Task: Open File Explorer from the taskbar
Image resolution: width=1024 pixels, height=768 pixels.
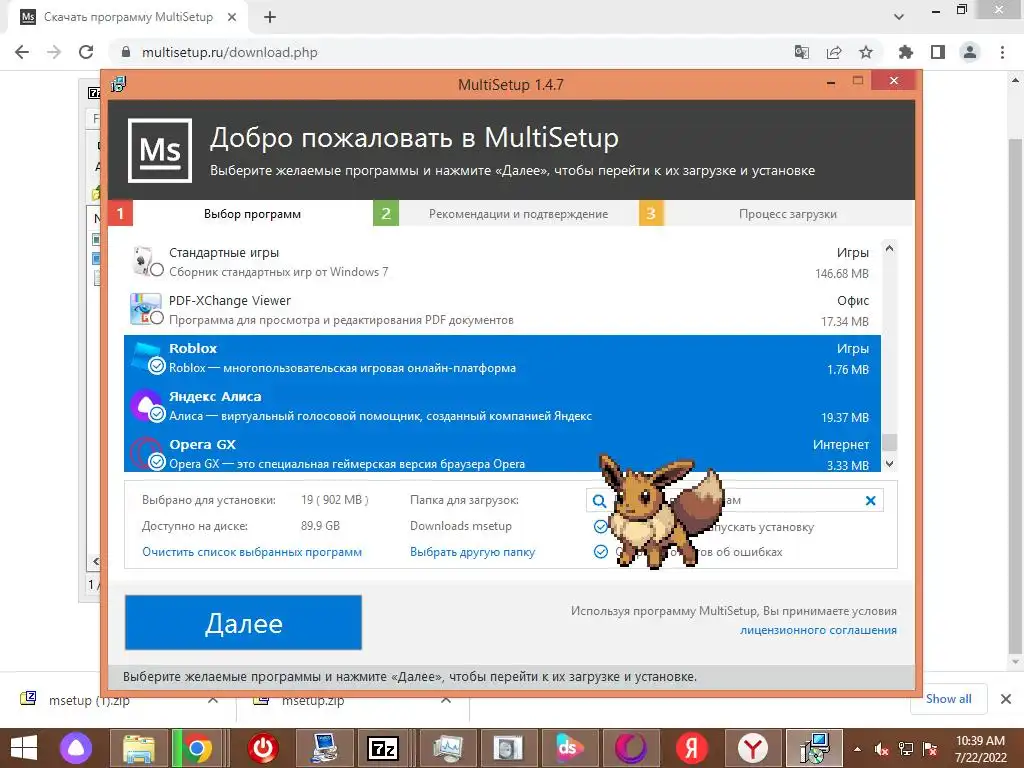Action: (x=139, y=748)
